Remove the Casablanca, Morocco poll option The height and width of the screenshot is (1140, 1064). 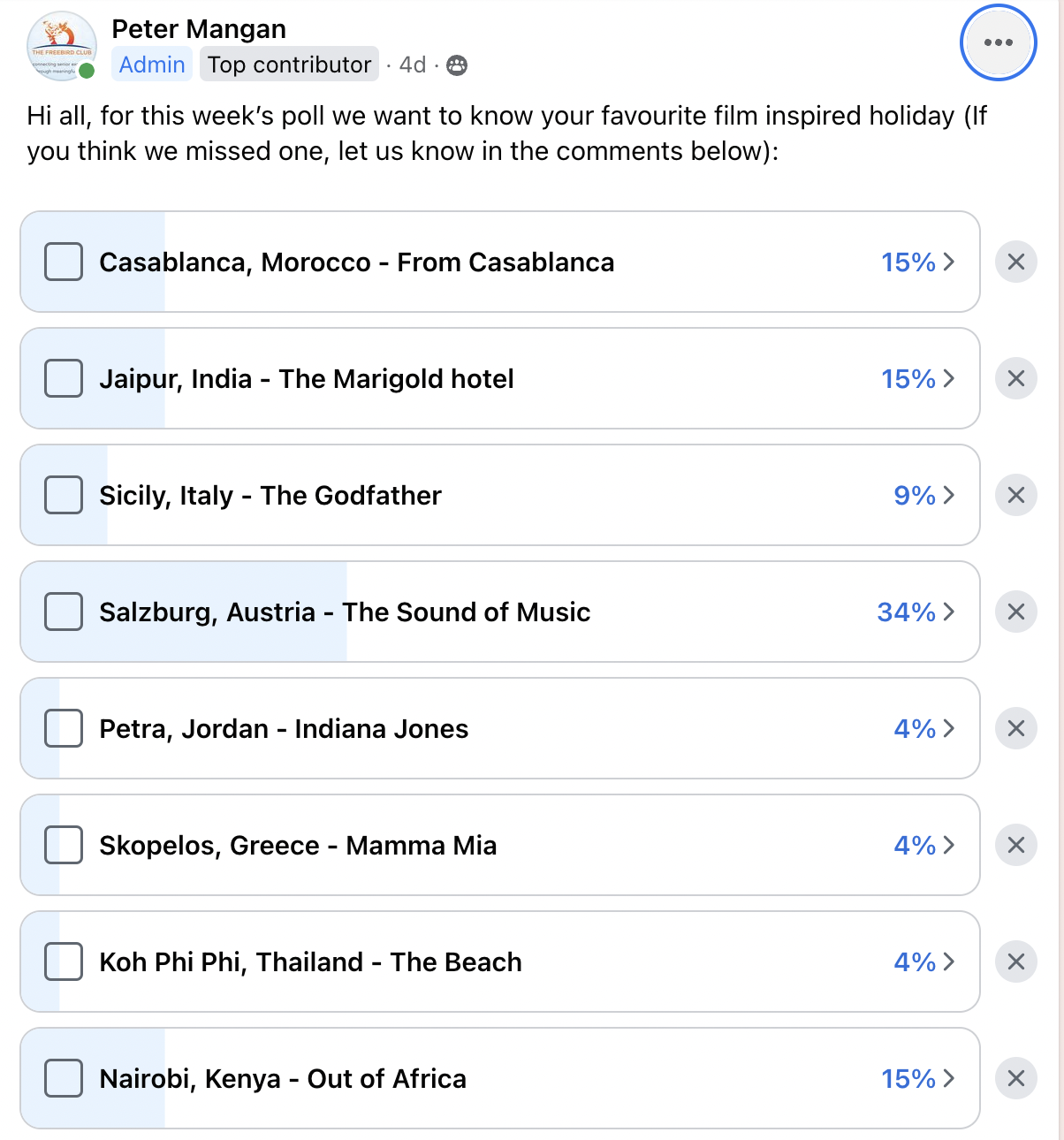1015,262
